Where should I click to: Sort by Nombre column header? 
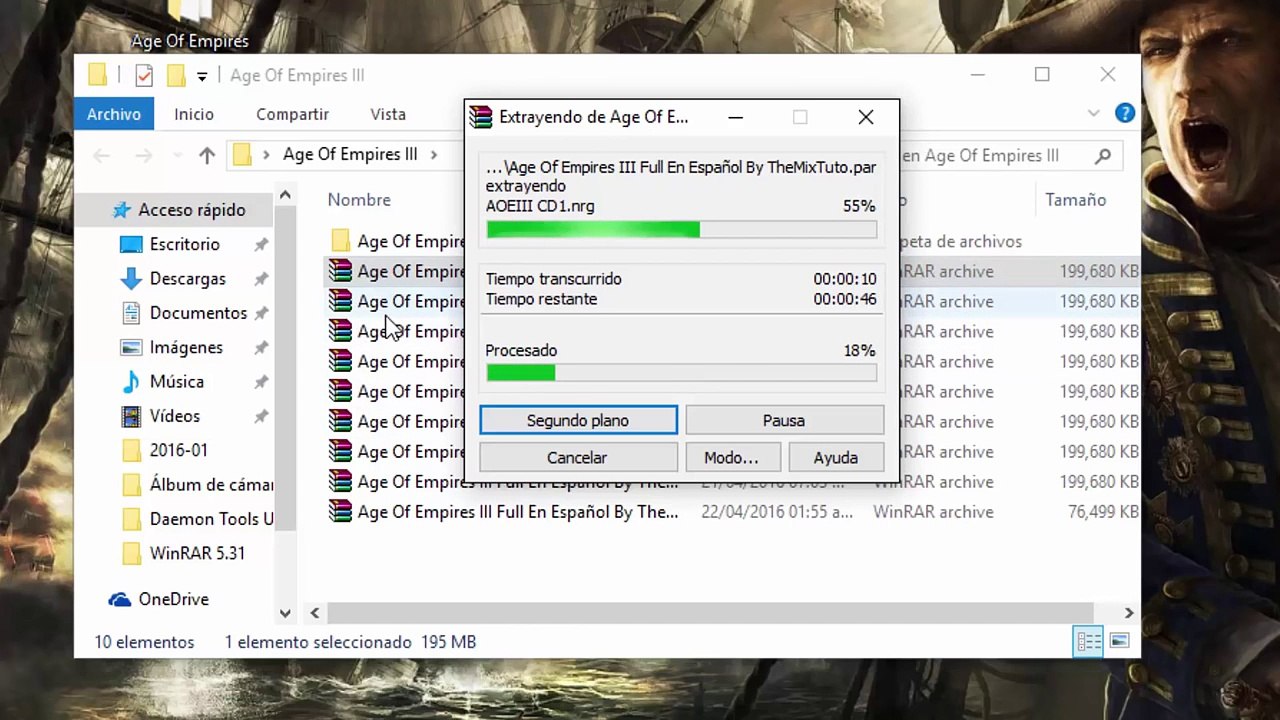[359, 200]
